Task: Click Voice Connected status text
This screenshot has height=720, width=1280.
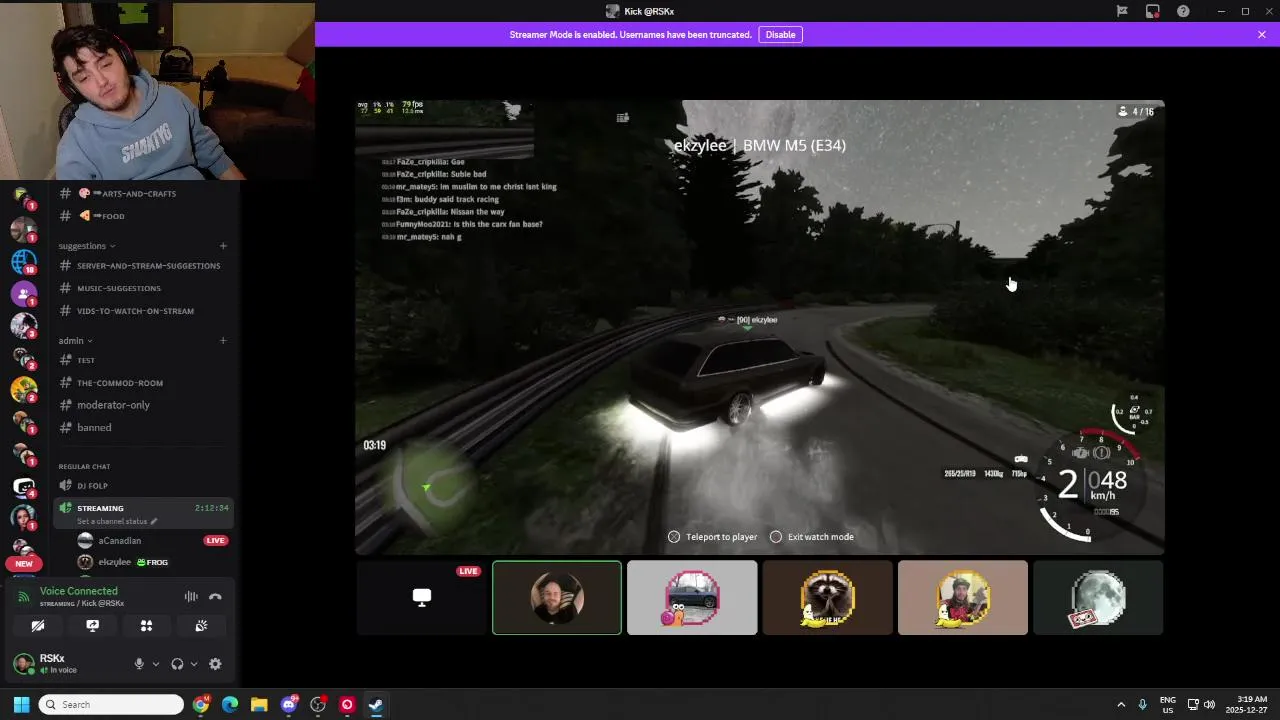Action: (x=78, y=591)
